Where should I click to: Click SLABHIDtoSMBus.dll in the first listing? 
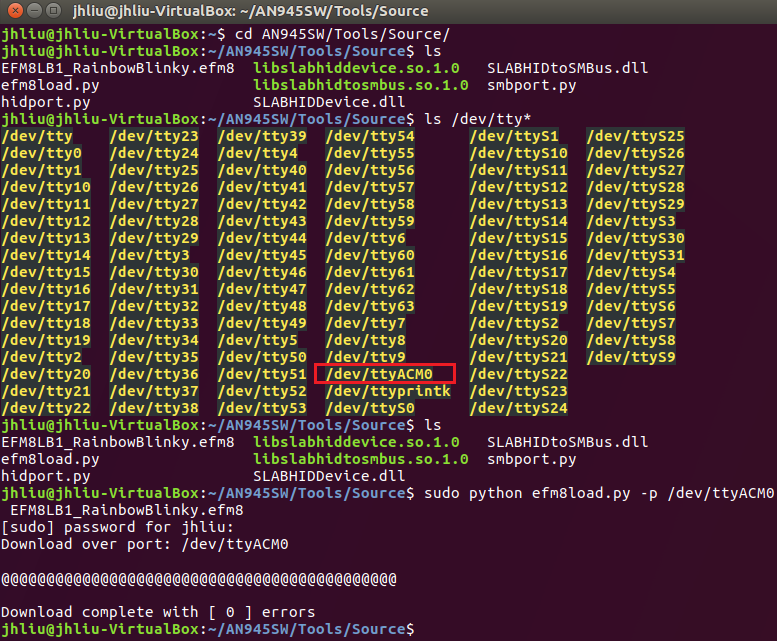(x=567, y=68)
